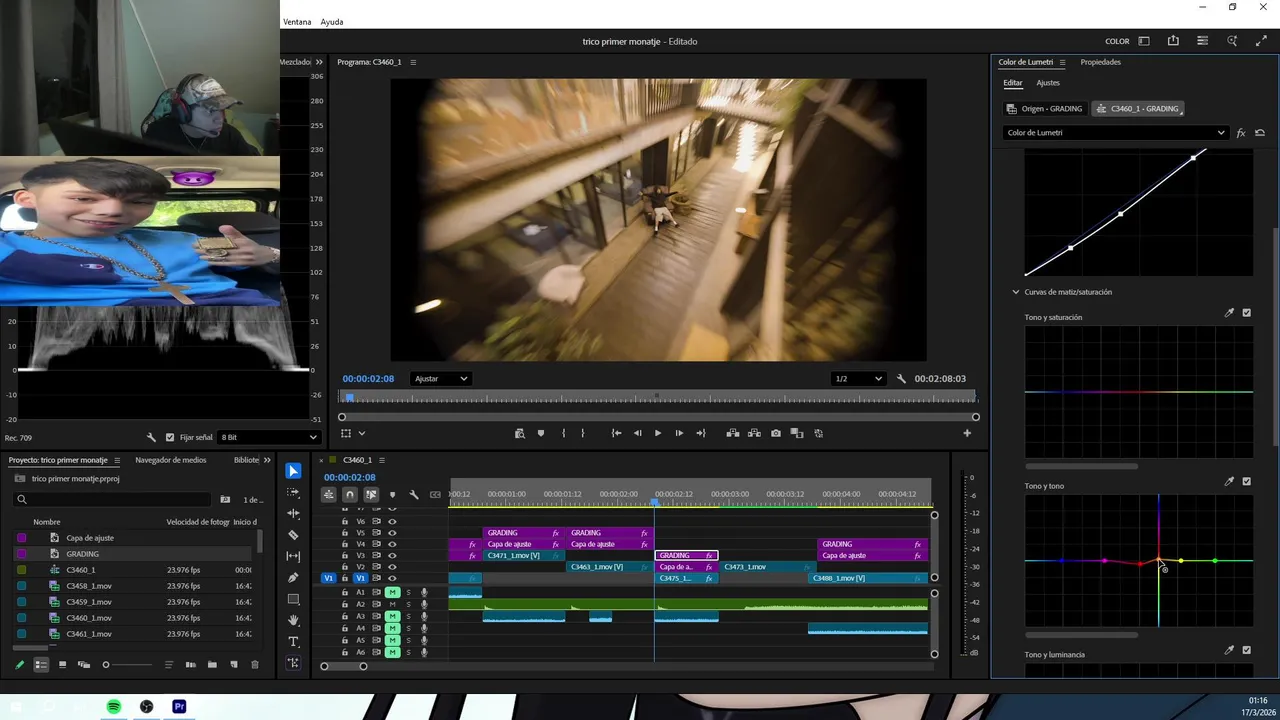This screenshot has width=1280, height=720.
Task: Open Navegador de medios tab
Action: (171, 460)
